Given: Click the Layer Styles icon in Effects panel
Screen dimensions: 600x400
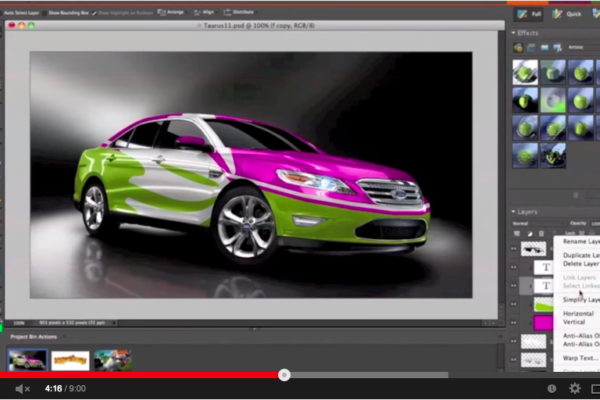Looking at the screenshot, I should coord(530,47).
